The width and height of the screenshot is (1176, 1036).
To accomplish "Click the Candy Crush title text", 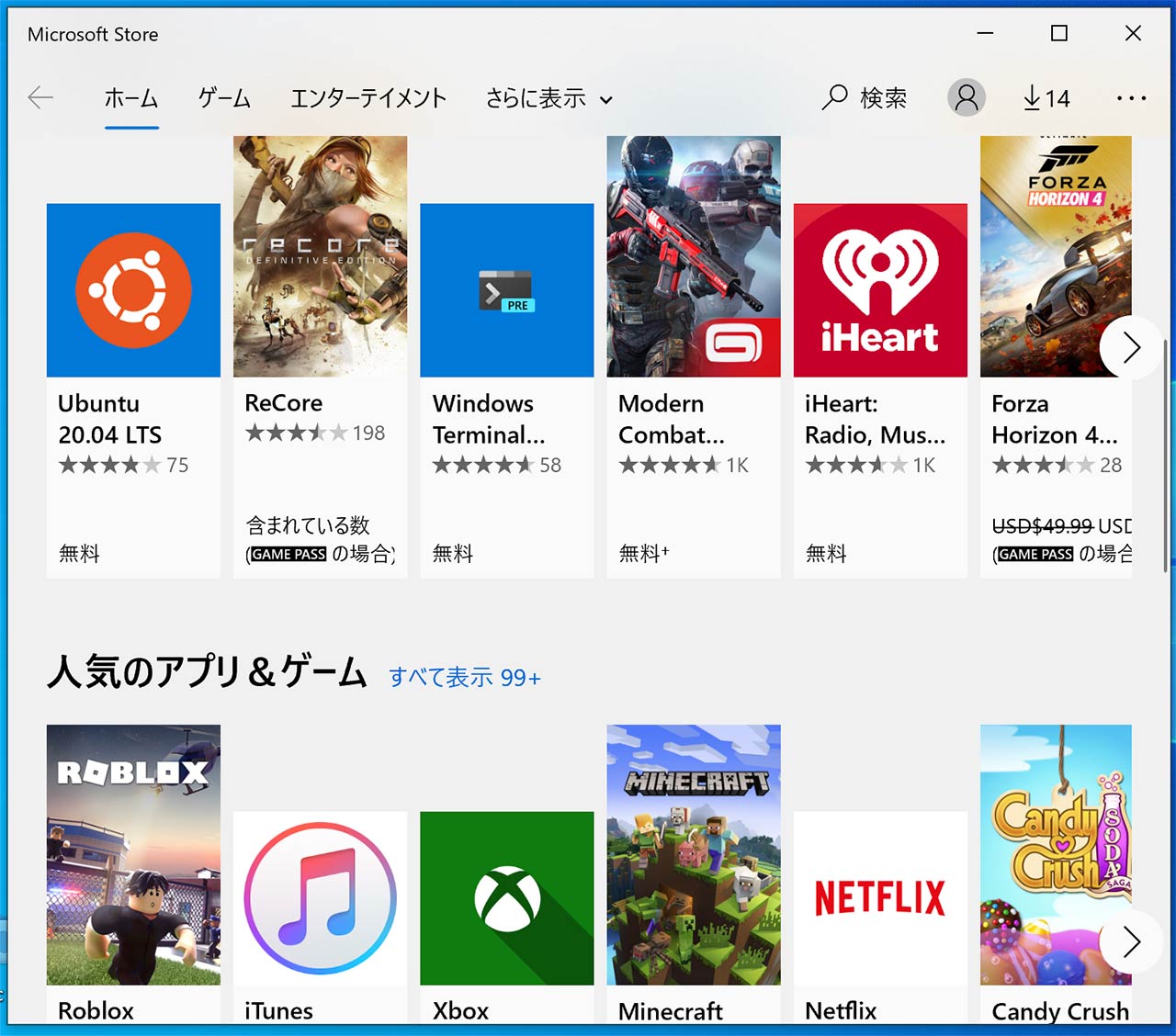I will coord(1060,1010).
